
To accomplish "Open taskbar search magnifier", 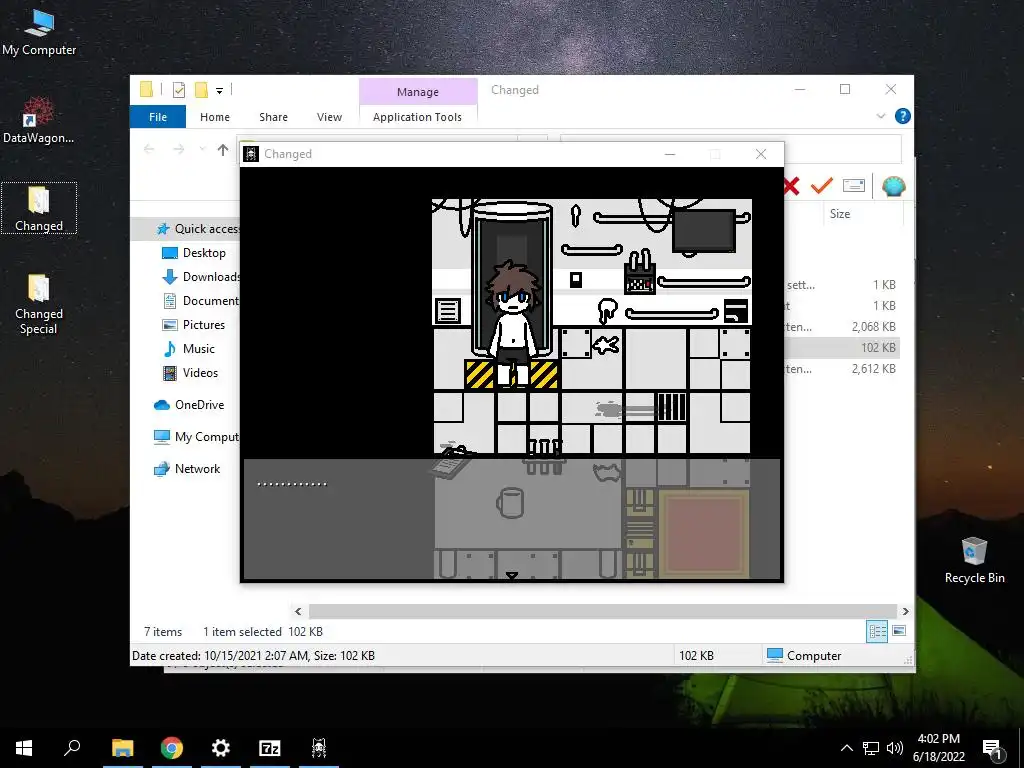I will tap(72, 748).
